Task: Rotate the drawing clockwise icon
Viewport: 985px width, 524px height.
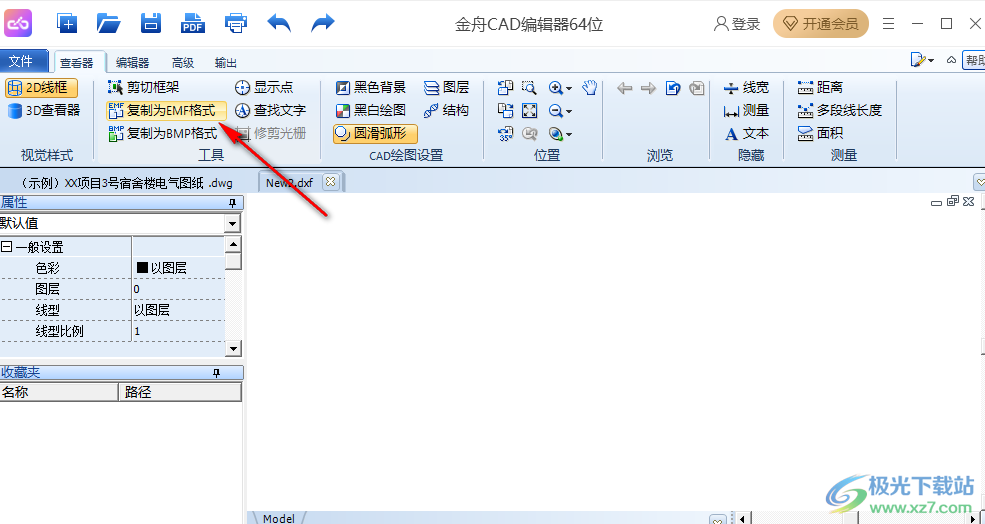Action: [505, 111]
